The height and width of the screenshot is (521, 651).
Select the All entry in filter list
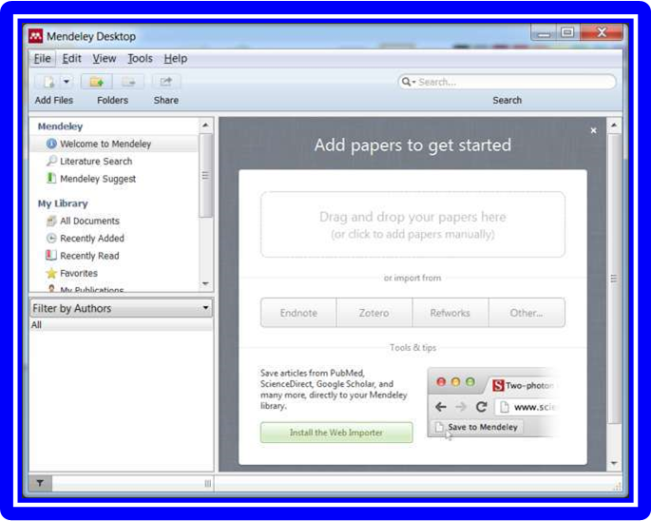[x=121, y=325]
